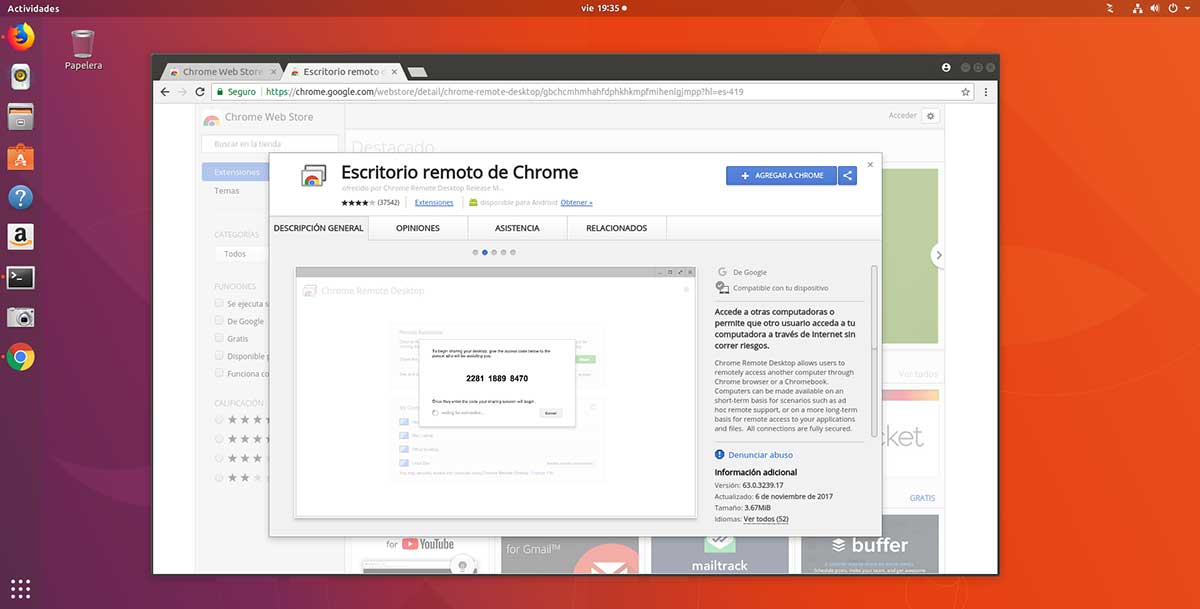Switch to the Opiniones tab
1200x609 pixels.
tap(418, 228)
